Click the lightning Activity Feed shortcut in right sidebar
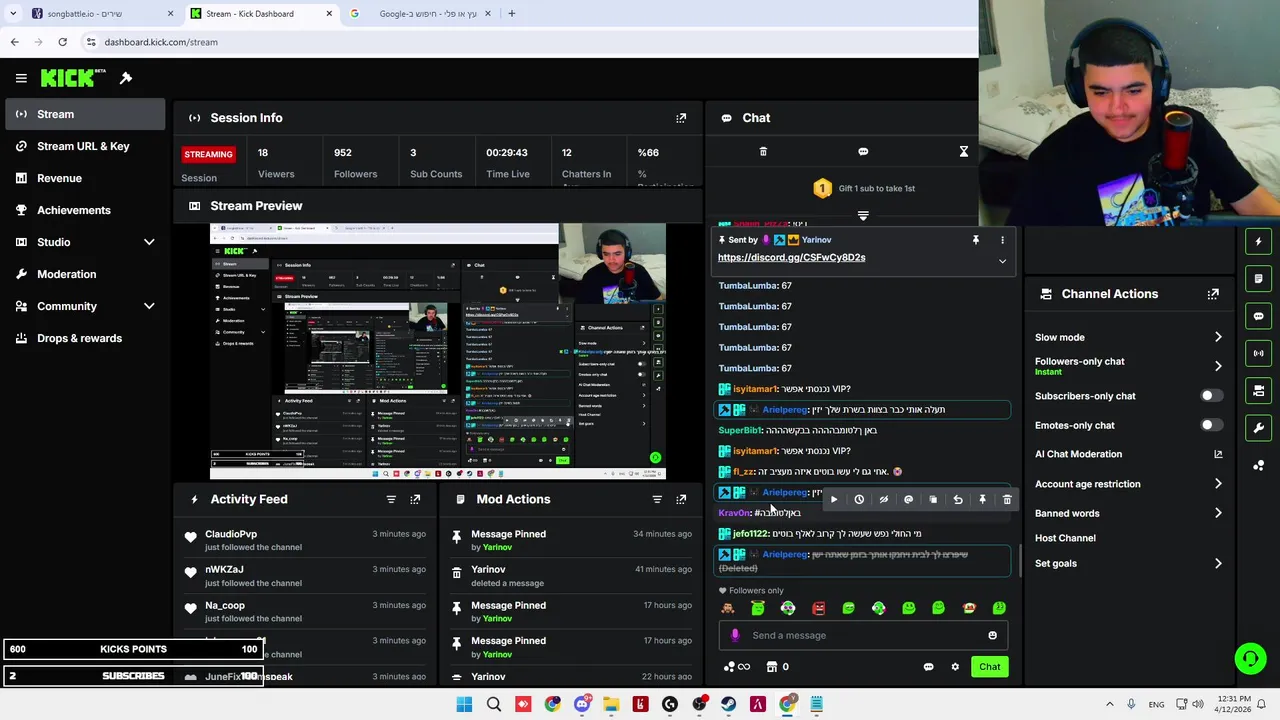Screen dimensions: 1280x720 (x=1258, y=241)
